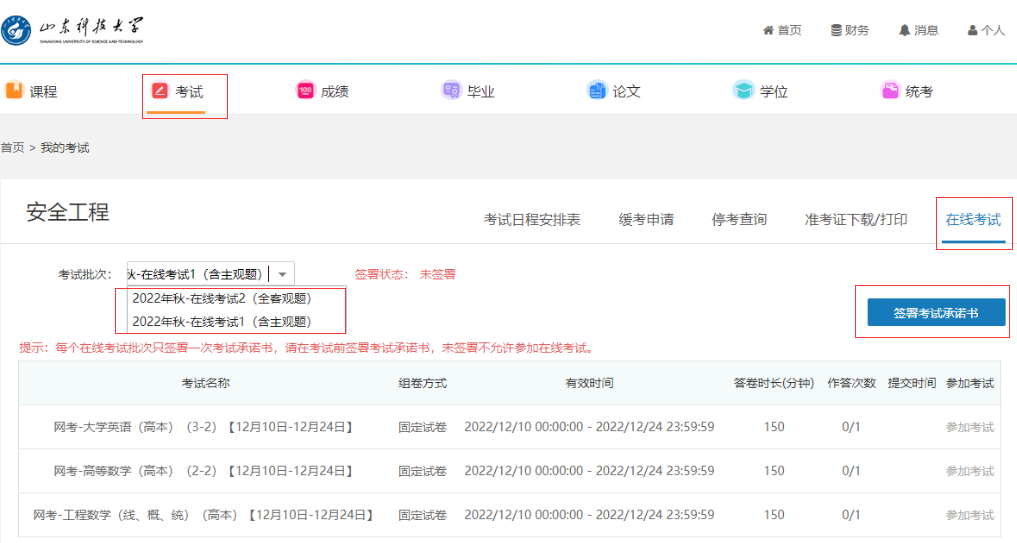The image size is (1017, 543).
Task: Expand the 考试批次 dropdown arrow
Action: pyautogui.click(x=283, y=274)
